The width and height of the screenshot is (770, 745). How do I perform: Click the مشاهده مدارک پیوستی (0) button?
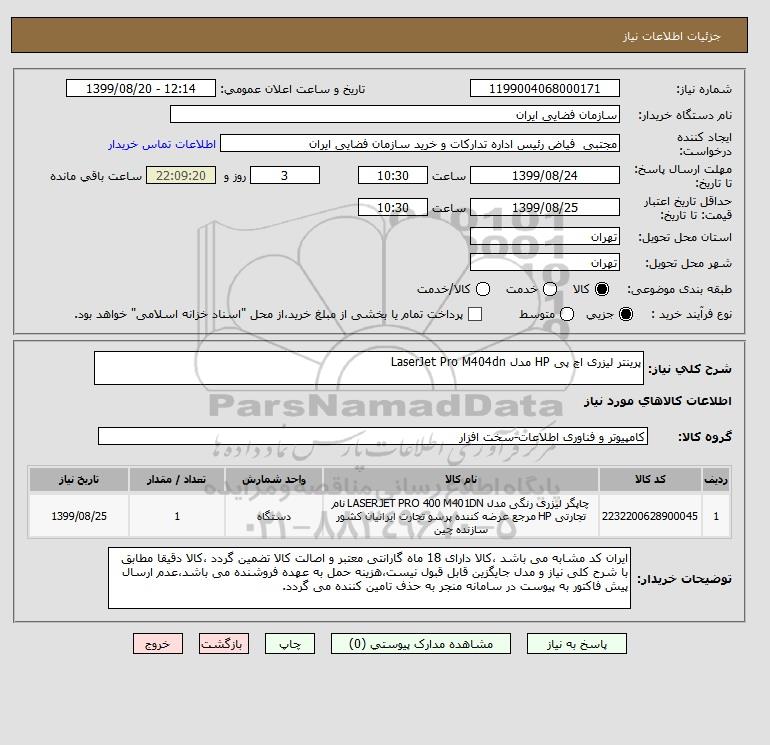[x=421, y=644]
